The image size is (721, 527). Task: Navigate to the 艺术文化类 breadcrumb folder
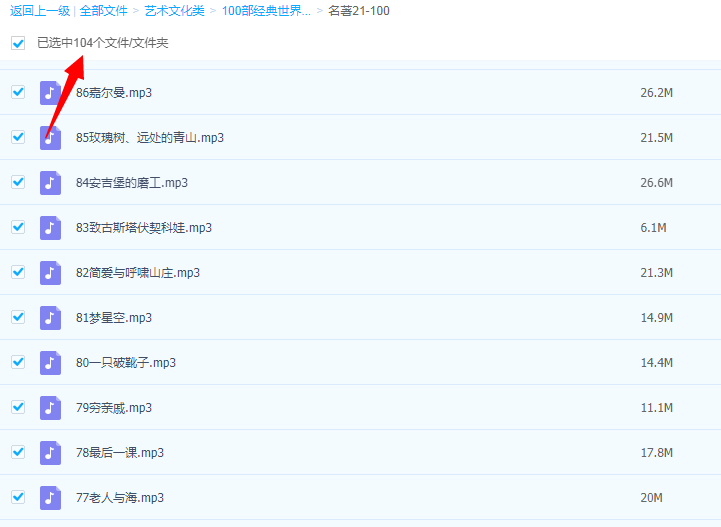pyautogui.click(x=174, y=11)
